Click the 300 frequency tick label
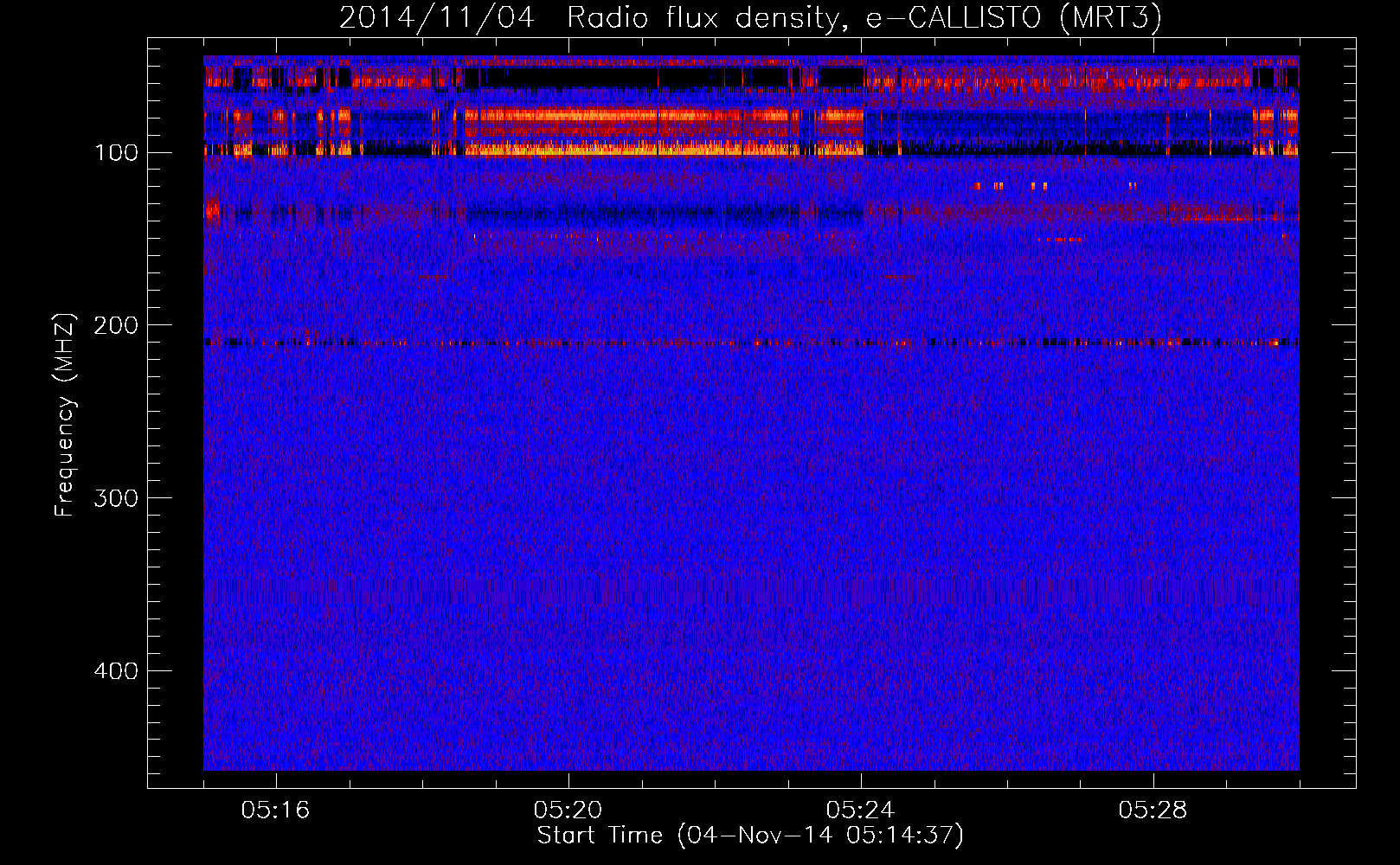Viewport: 1400px width, 865px height. coord(116,499)
